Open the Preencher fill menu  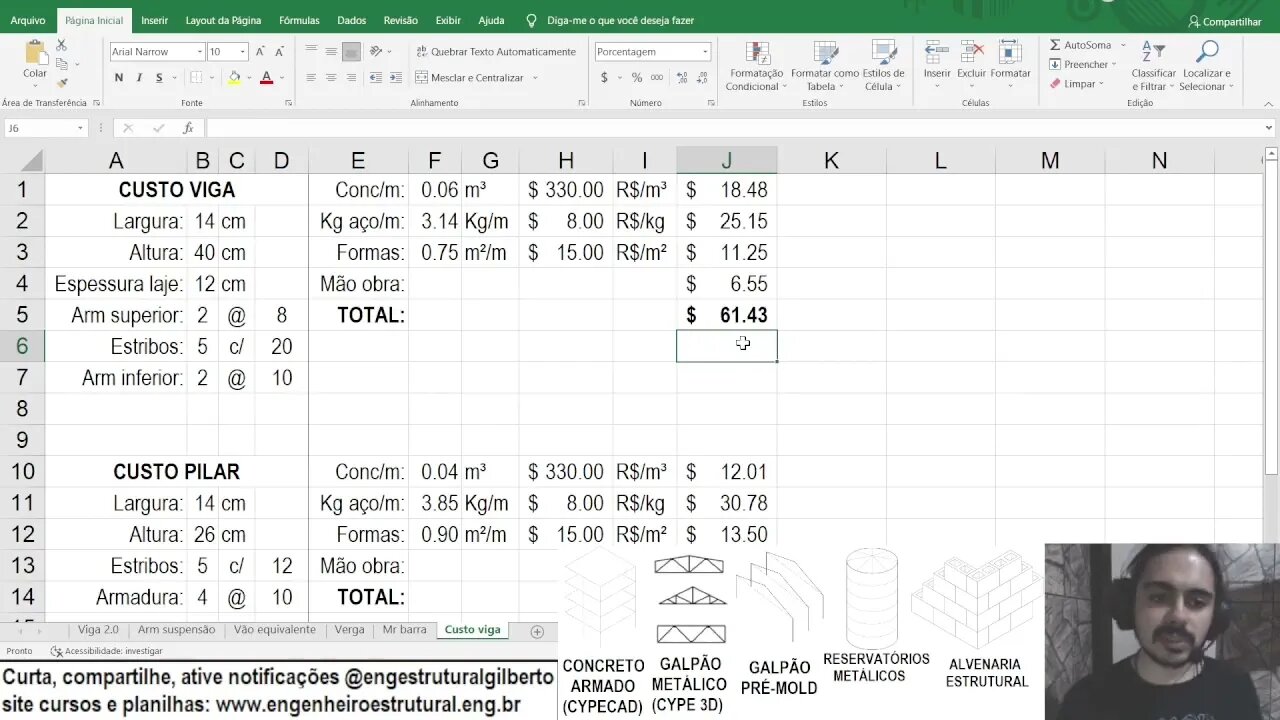pyautogui.click(x=1083, y=64)
